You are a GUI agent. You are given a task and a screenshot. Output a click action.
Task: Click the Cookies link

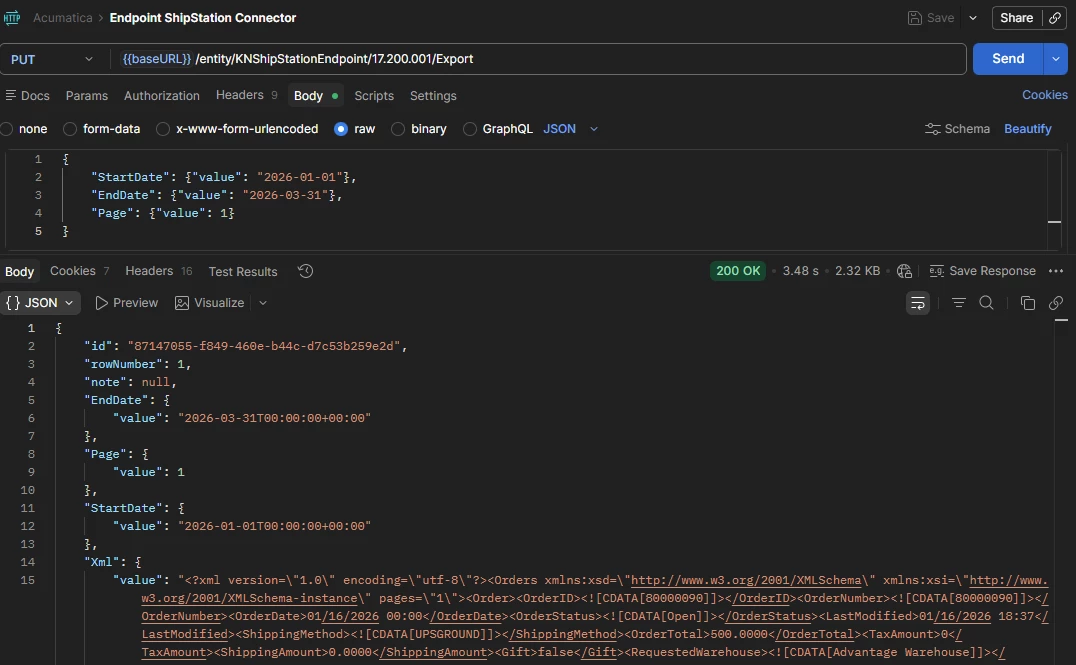[x=1044, y=95]
